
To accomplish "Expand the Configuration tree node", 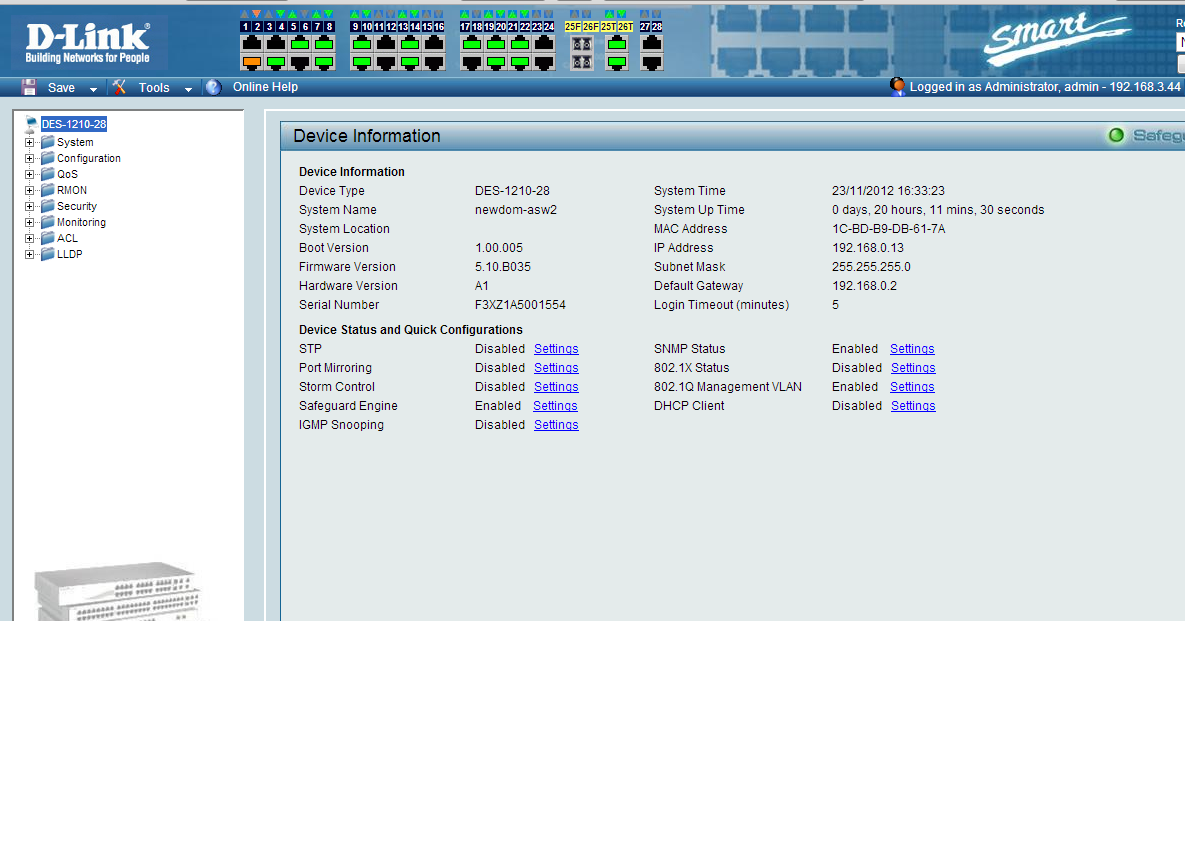I will pyautogui.click(x=30, y=158).
